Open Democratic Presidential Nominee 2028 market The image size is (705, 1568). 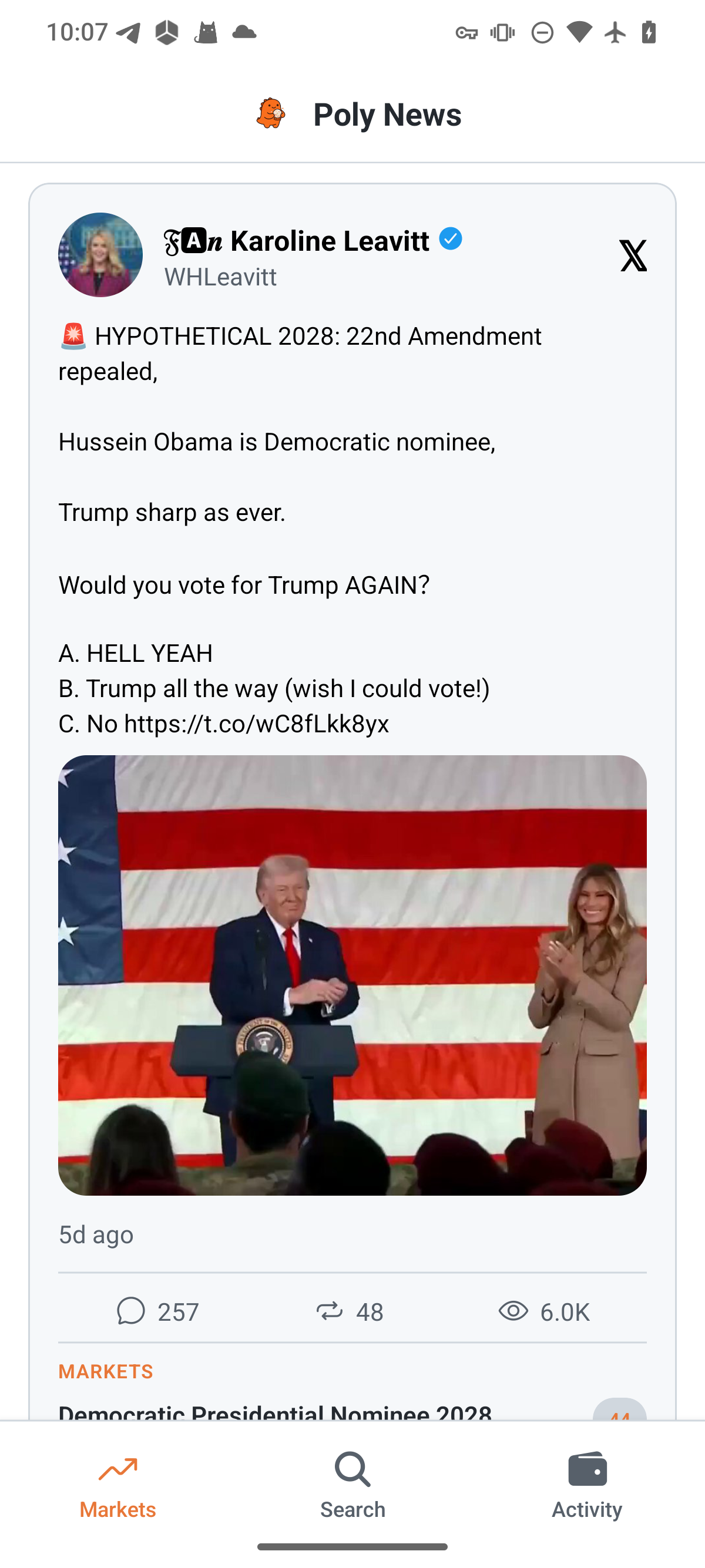275,1411
